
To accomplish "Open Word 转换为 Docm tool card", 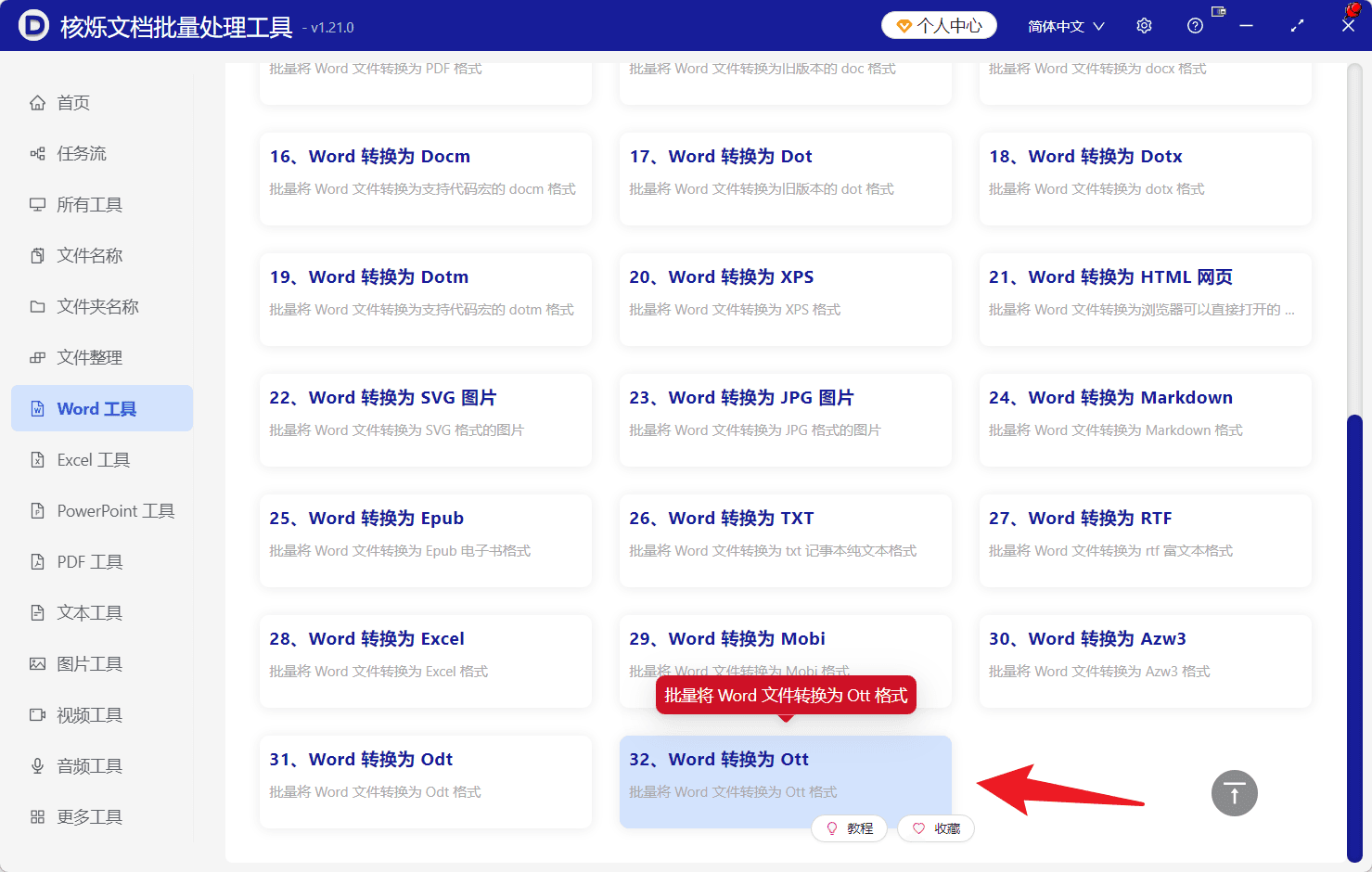I will click(426, 179).
